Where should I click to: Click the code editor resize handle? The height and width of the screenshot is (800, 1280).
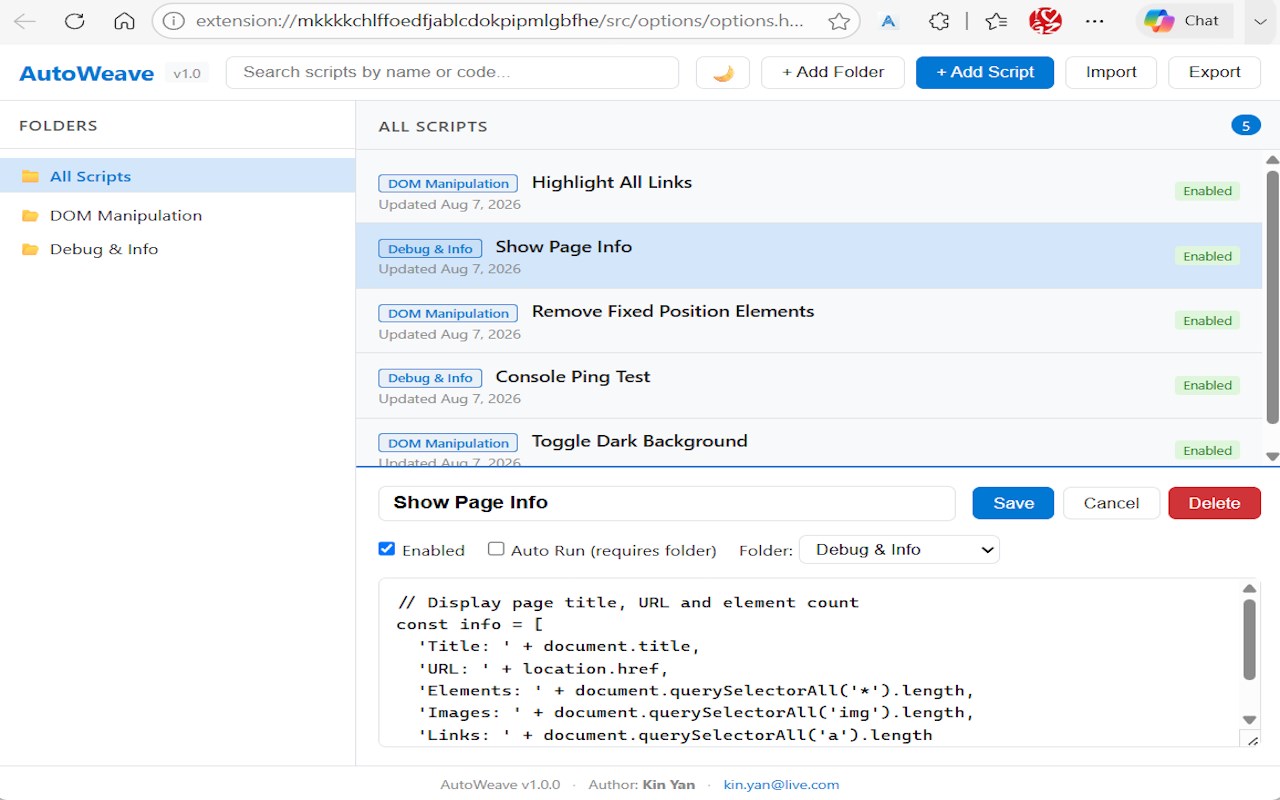click(1250, 739)
